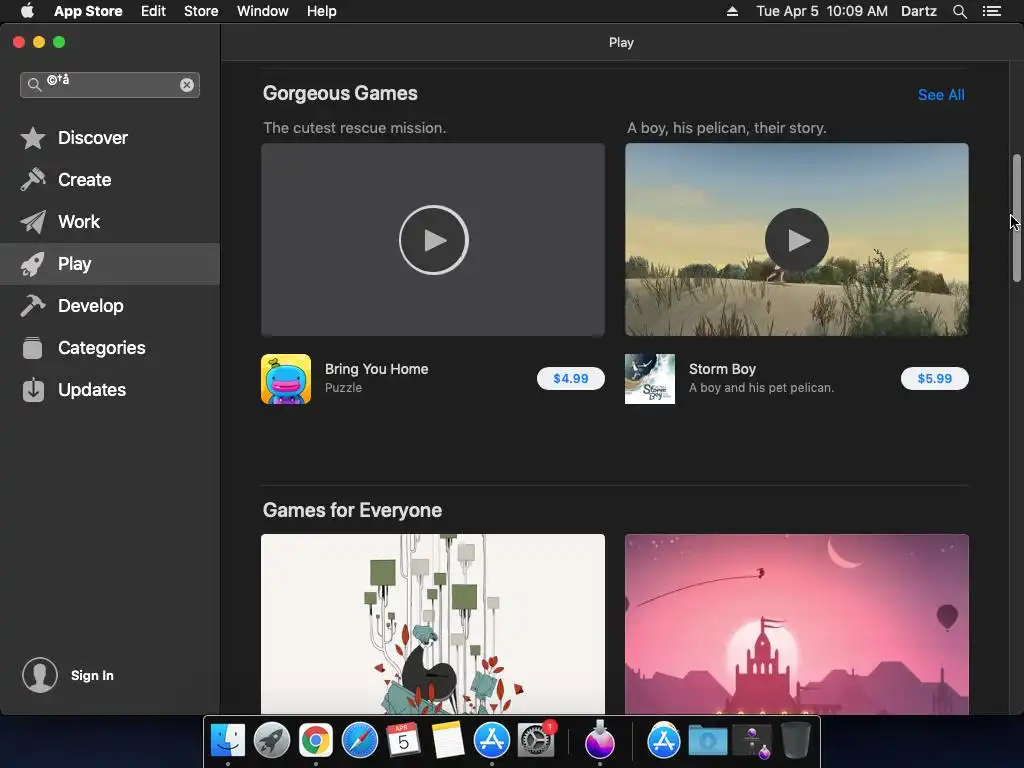The height and width of the screenshot is (768, 1024).
Task: Open the Bring You Home app icon
Action: pyautogui.click(x=286, y=379)
